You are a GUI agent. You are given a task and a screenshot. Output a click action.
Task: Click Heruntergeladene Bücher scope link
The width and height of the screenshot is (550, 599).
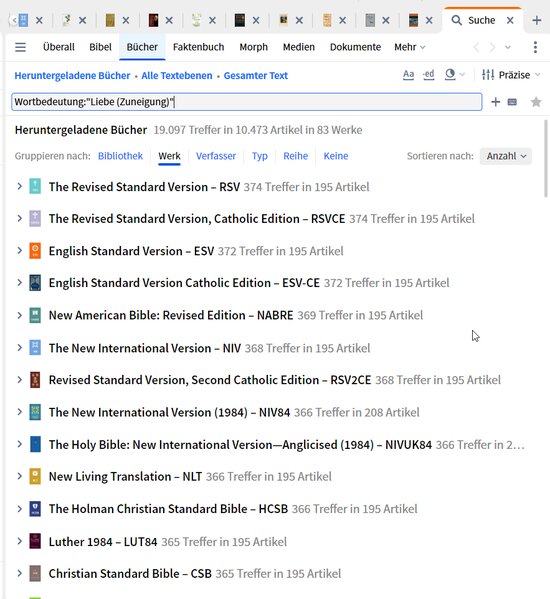73,76
